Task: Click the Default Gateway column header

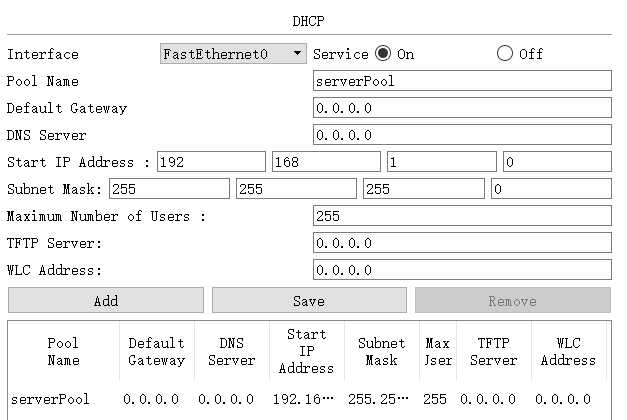Action: point(157,352)
